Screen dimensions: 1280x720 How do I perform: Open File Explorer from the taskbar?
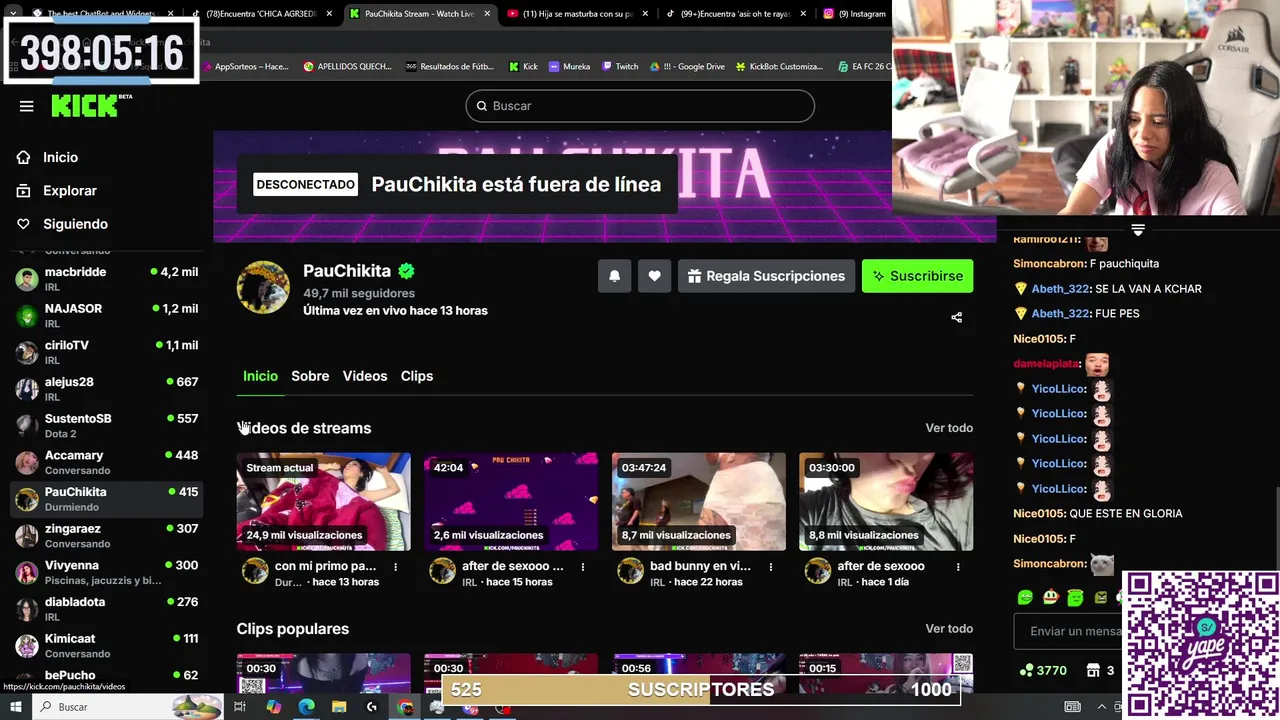tap(339, 707)
